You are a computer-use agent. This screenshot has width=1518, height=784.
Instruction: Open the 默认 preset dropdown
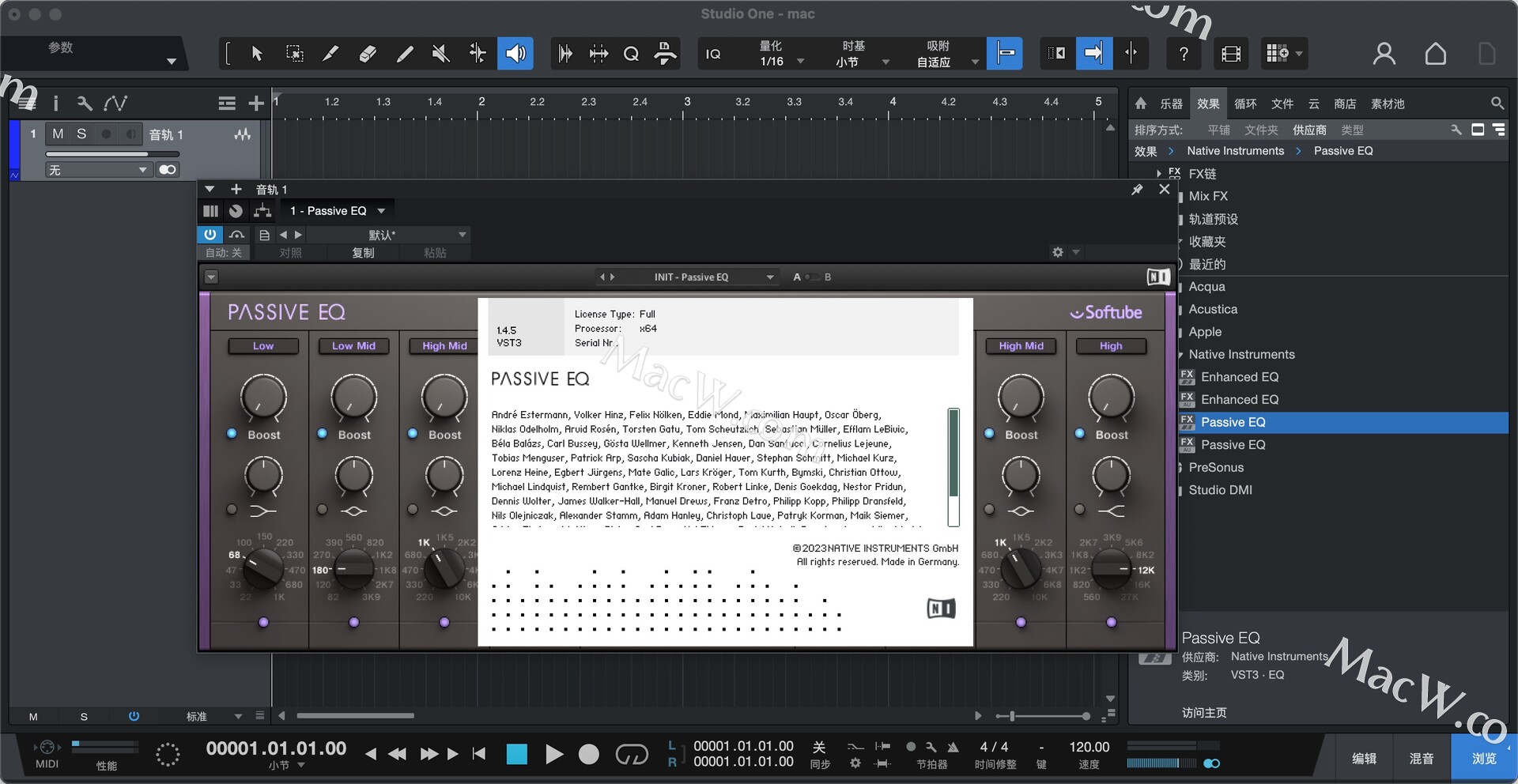(x=389, y=235)
